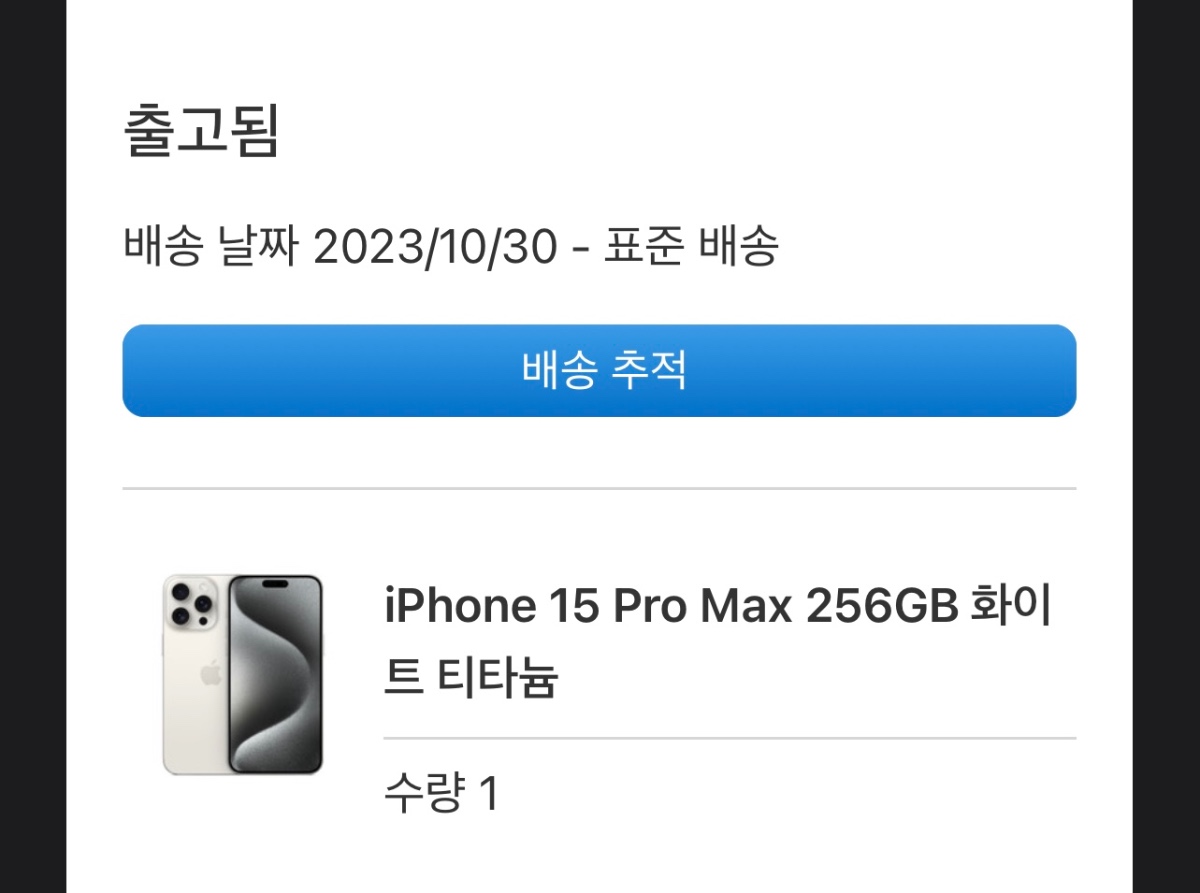Viewport: 1200px width, 893px height.
Task: Tap the 배송 추적 tracking button
Action: 599,370
